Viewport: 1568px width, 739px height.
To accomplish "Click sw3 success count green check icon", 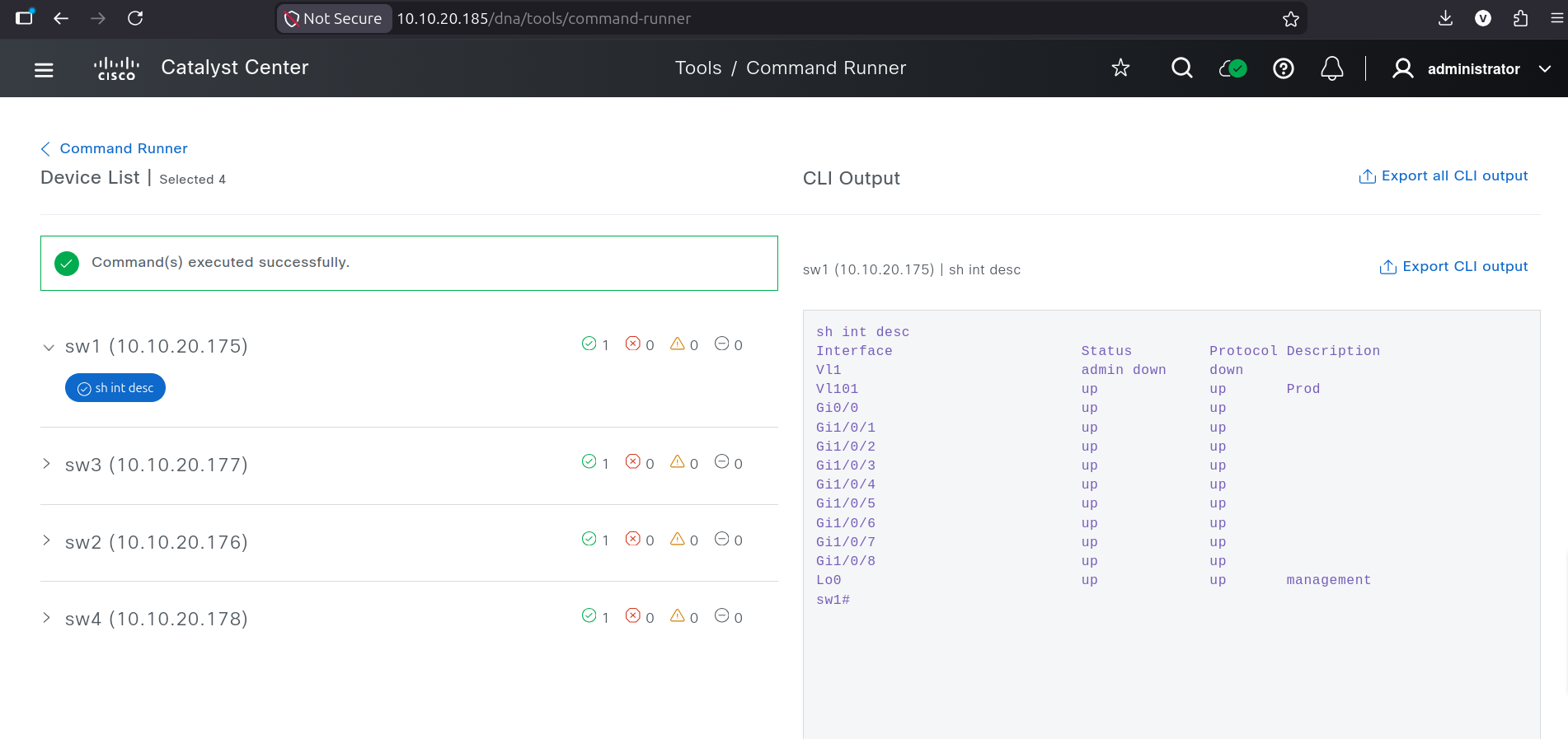I will tap(589, 461).
